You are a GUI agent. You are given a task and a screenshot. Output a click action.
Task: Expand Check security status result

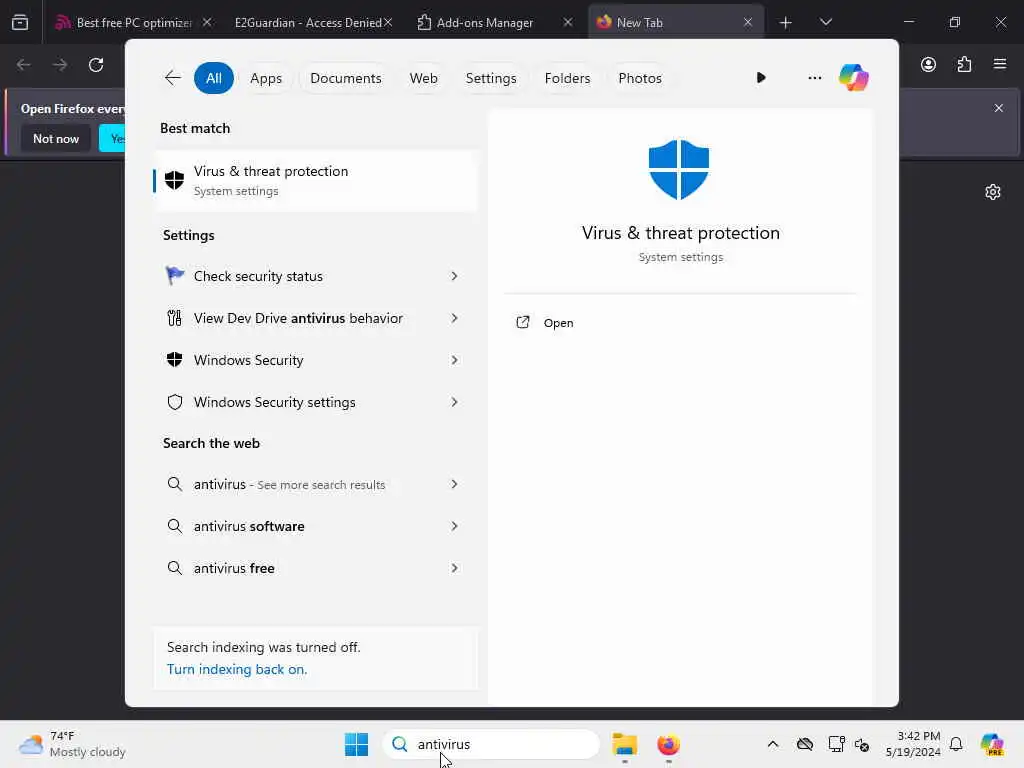(x=454, y=276)
